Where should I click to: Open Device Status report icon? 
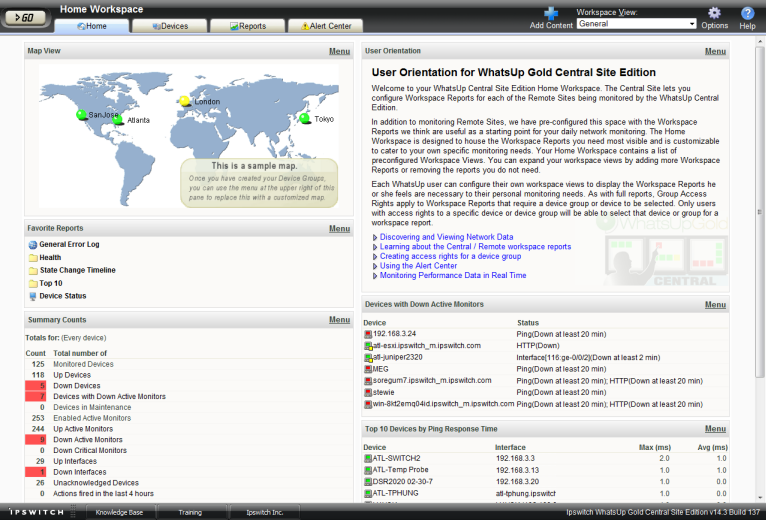tap(33, 296)
